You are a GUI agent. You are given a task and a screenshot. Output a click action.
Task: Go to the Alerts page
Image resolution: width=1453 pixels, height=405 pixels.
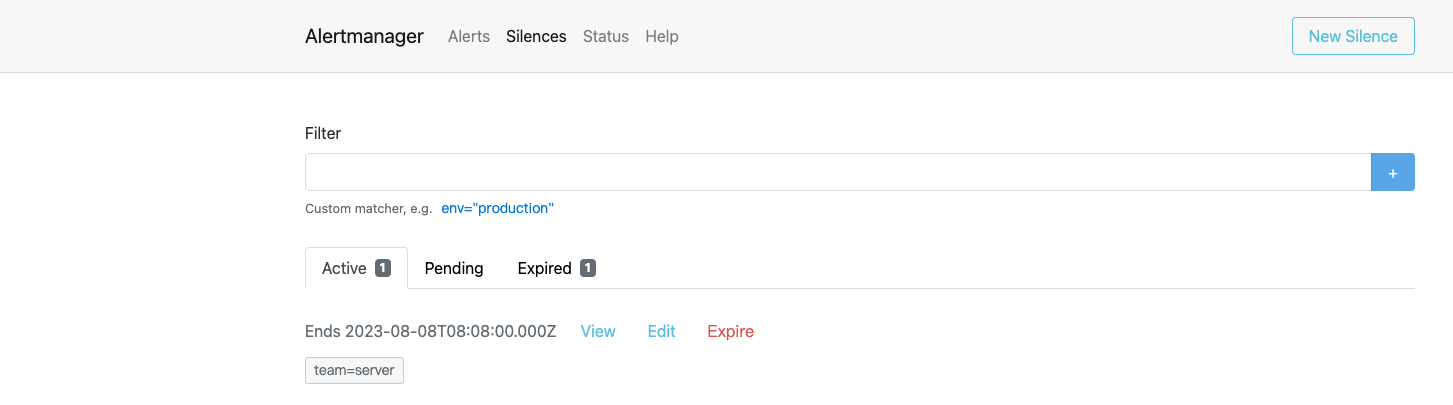pos(469,36)
